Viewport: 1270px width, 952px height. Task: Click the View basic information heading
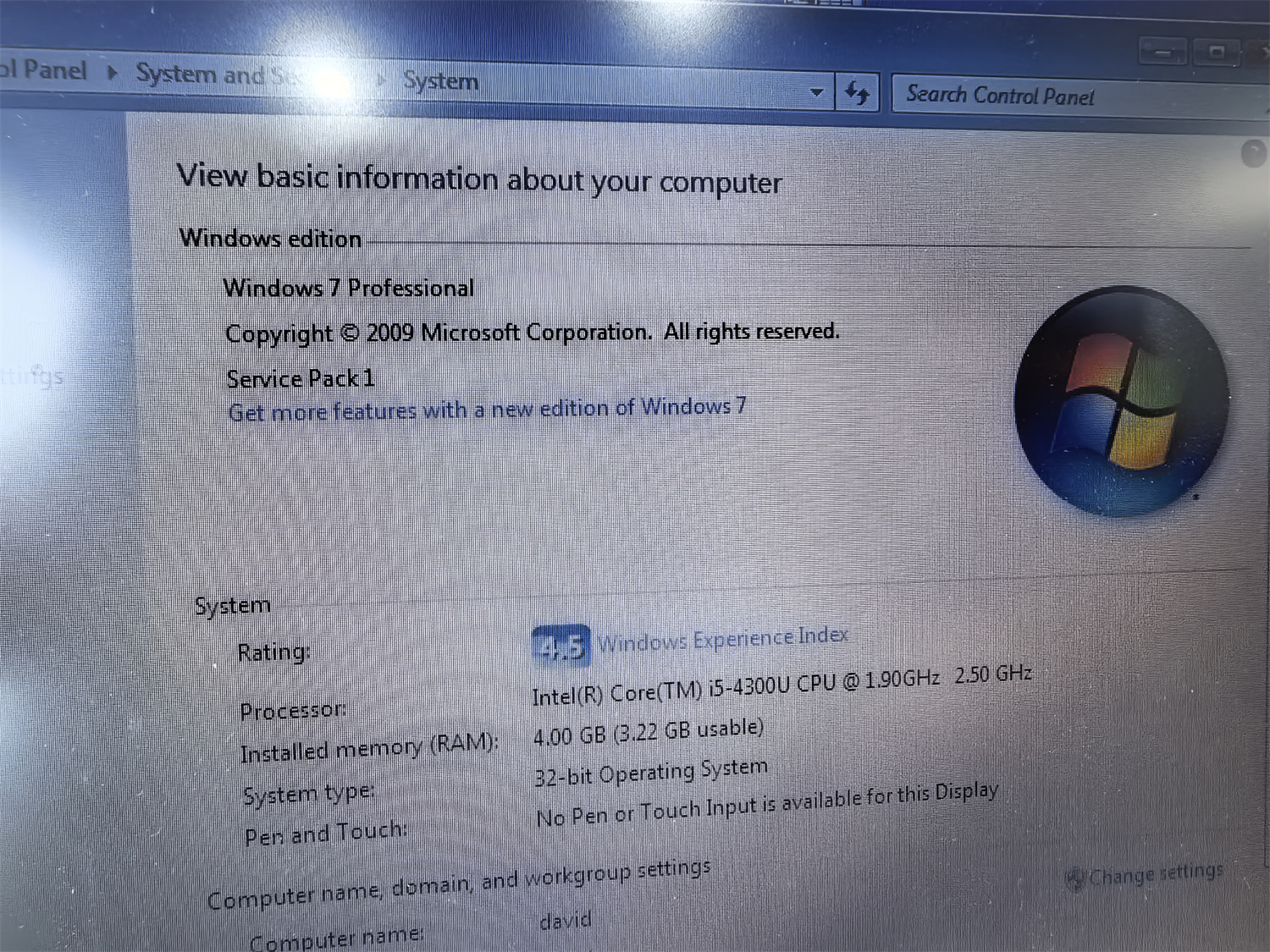pyautogui.click(x=479, y=179)
